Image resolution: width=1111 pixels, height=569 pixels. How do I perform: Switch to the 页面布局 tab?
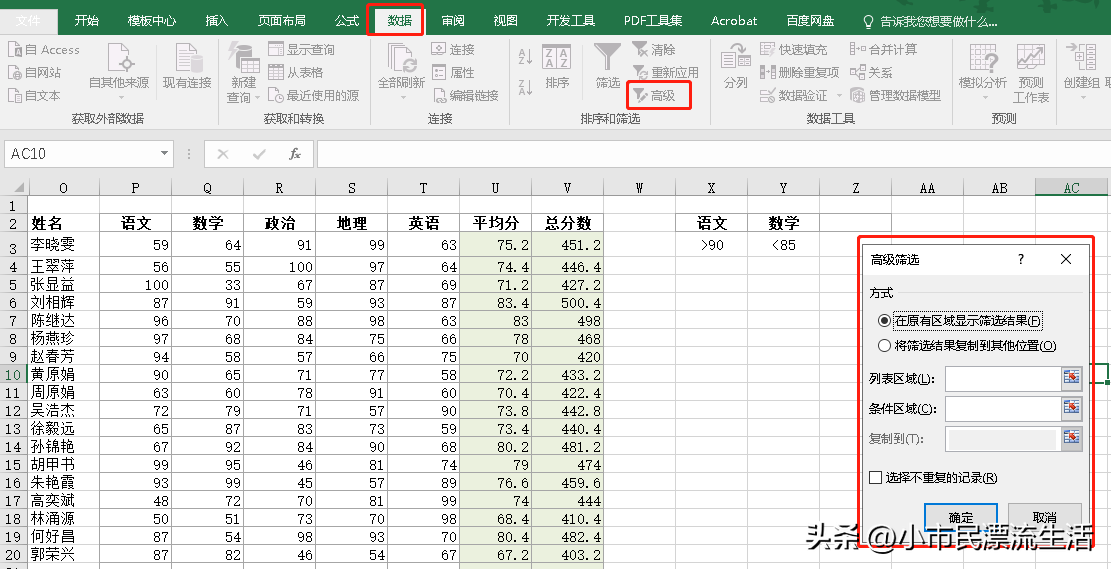coord(282,21)
